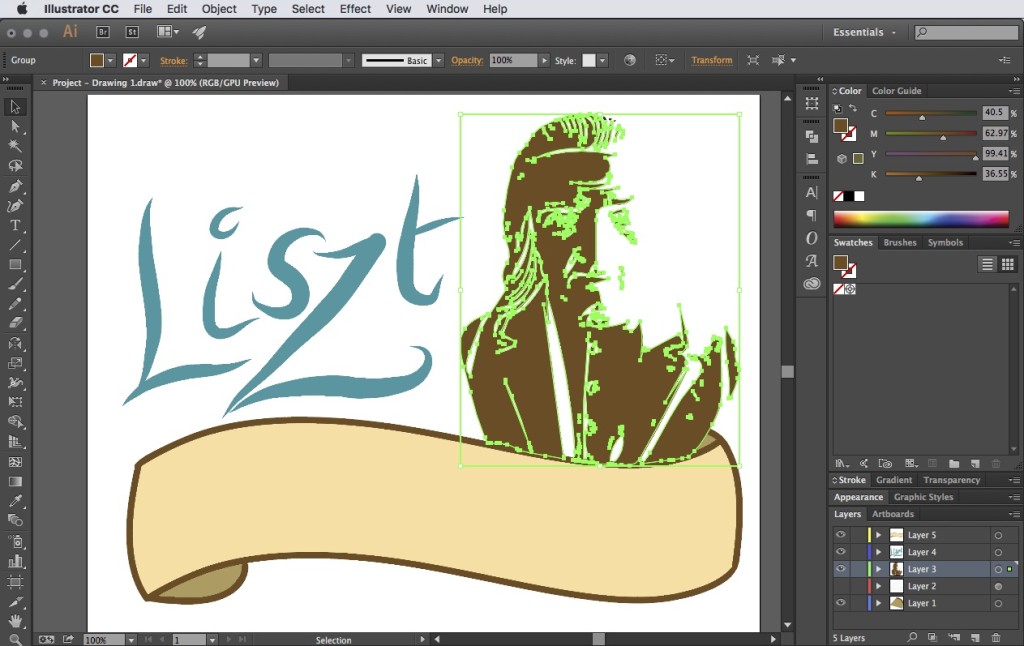Hide Layer 5 using eye icon
This screenshot has width=1024, height=646.
[840, 534]
